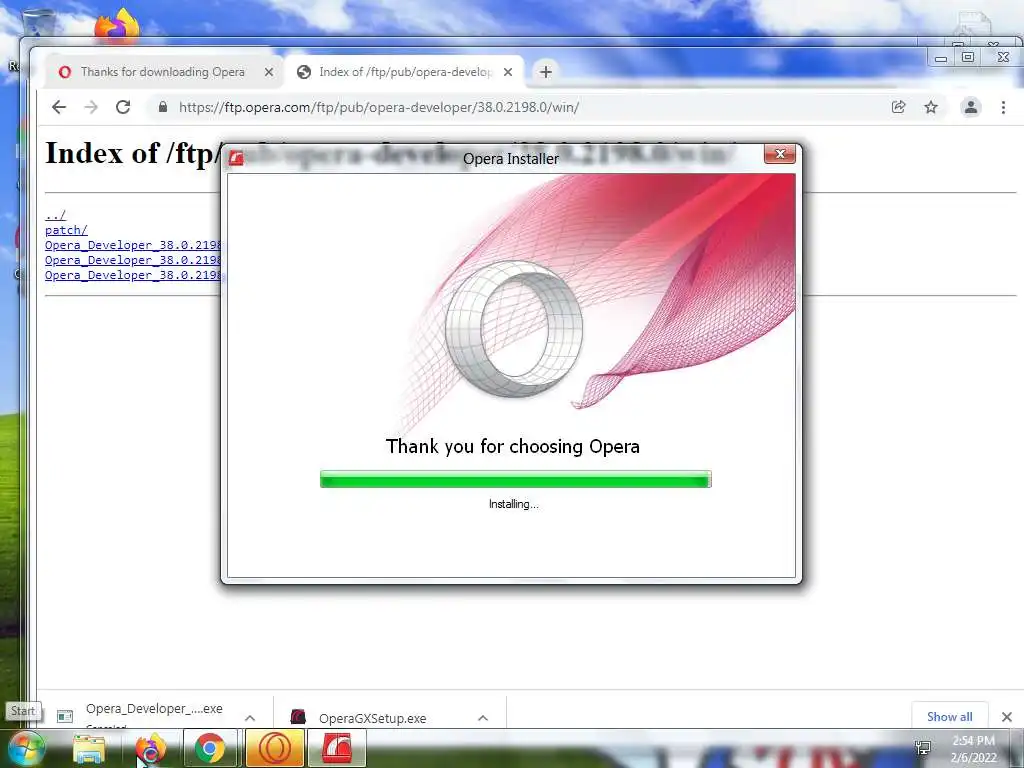Click the share page icon
The image size is (1024, 768).
899,107
